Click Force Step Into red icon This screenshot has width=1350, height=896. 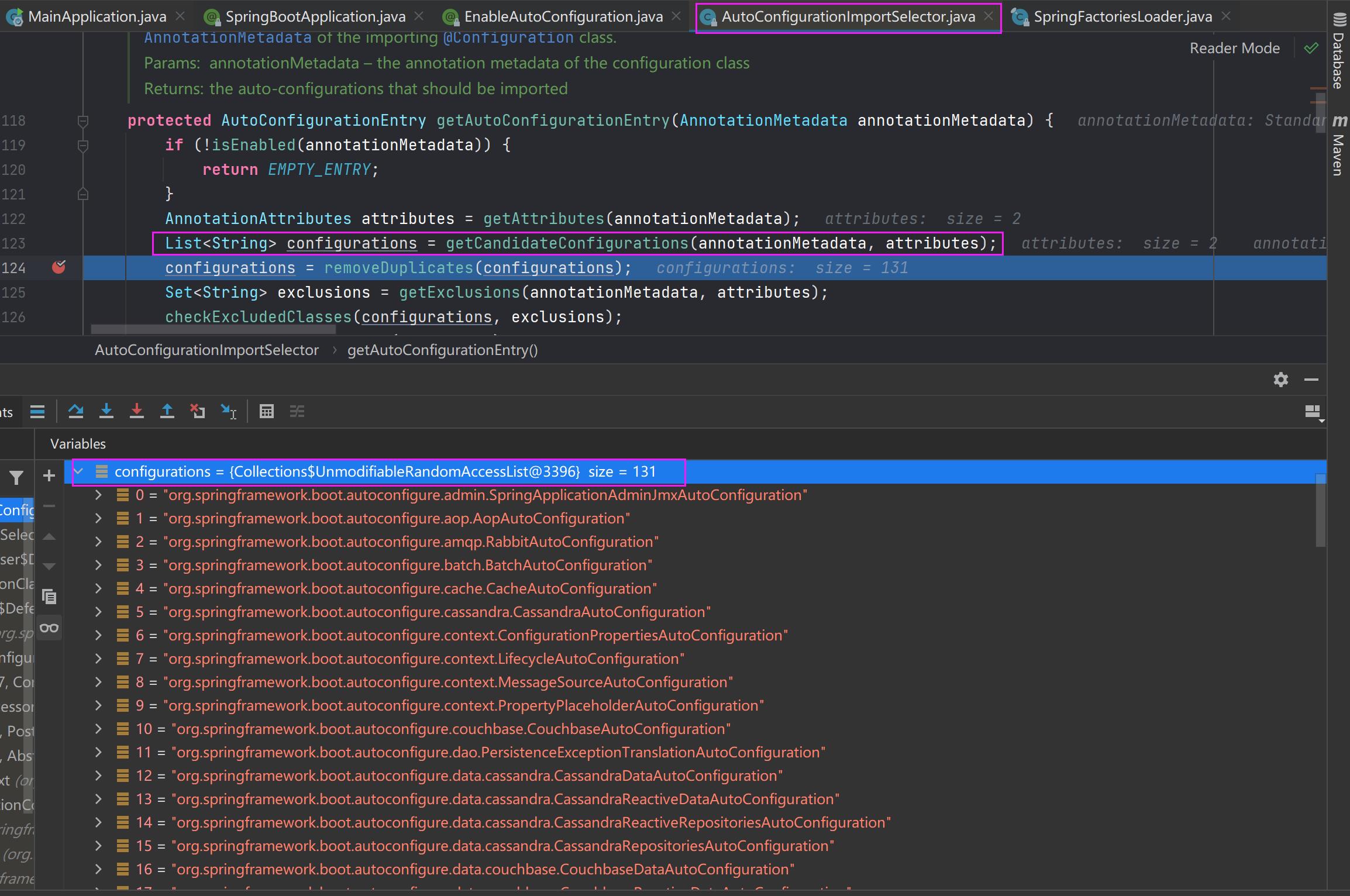(137, 412)
